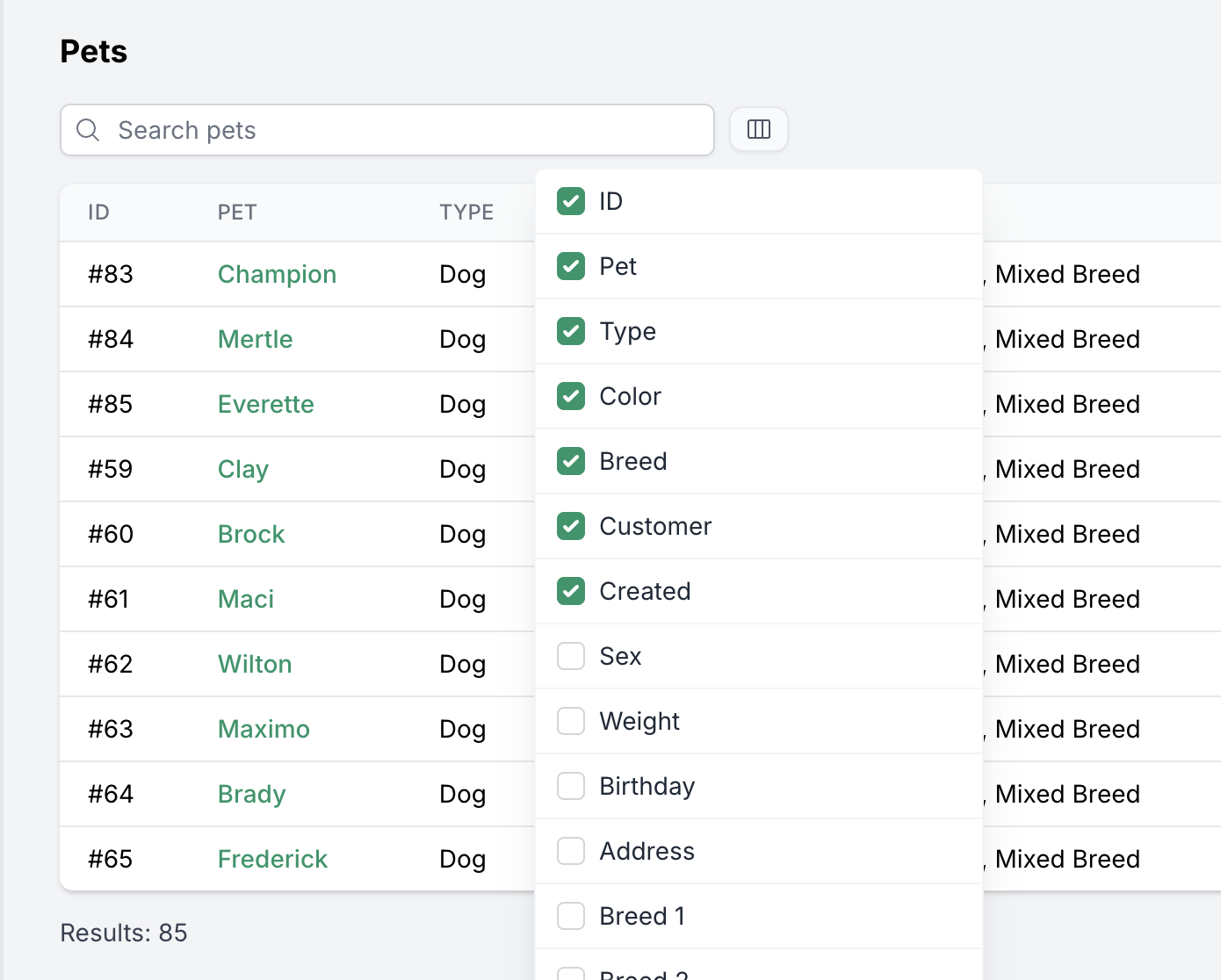
Task: Open the Champion pet link
Action: pos(277,274)
